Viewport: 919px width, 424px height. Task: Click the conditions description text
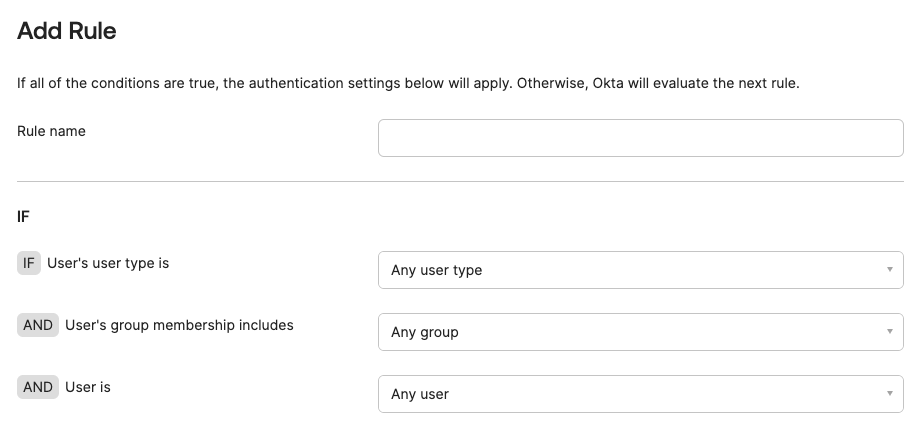(408, 83)
